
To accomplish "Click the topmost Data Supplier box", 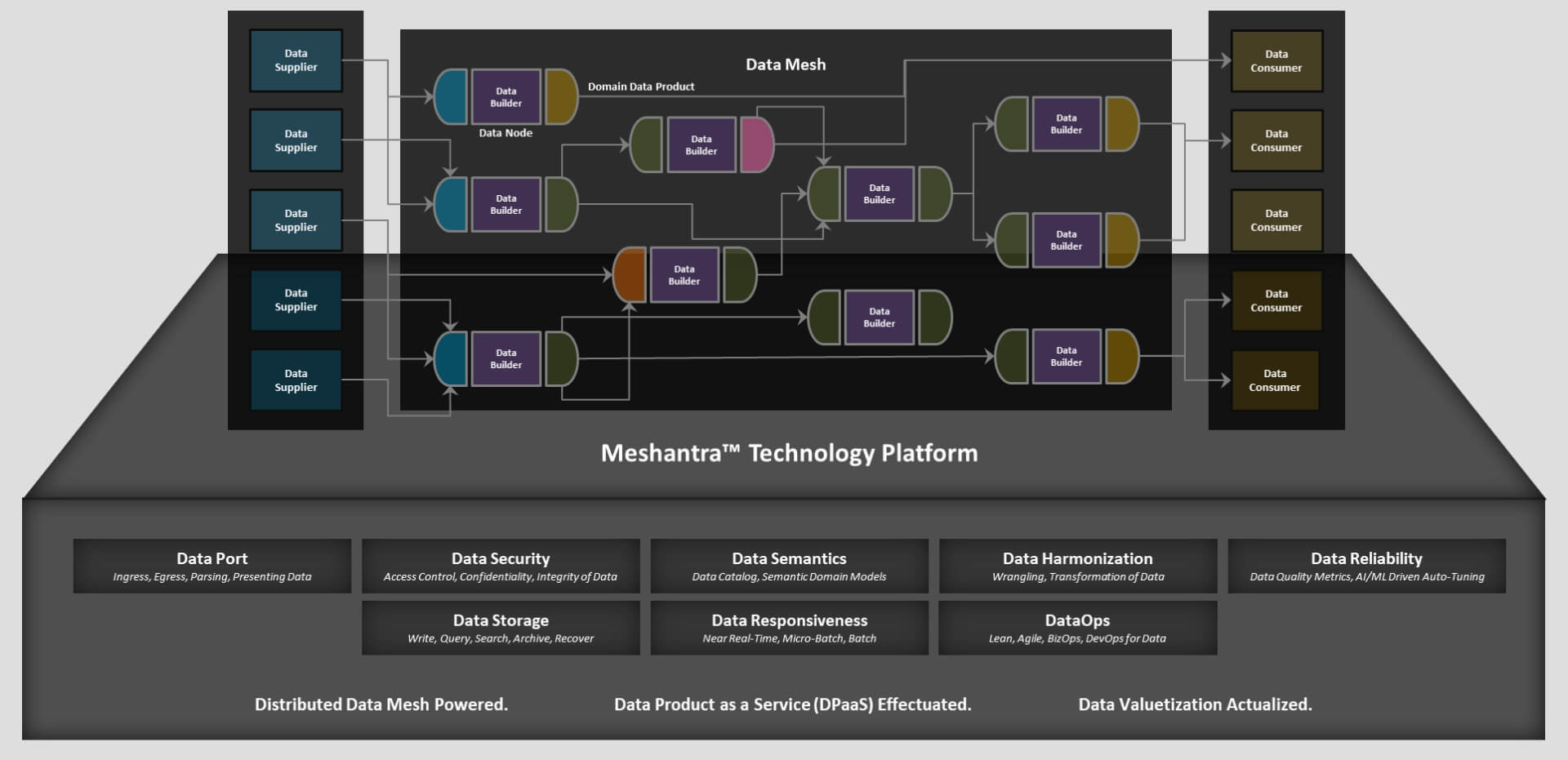I will (x=296, y=60).
